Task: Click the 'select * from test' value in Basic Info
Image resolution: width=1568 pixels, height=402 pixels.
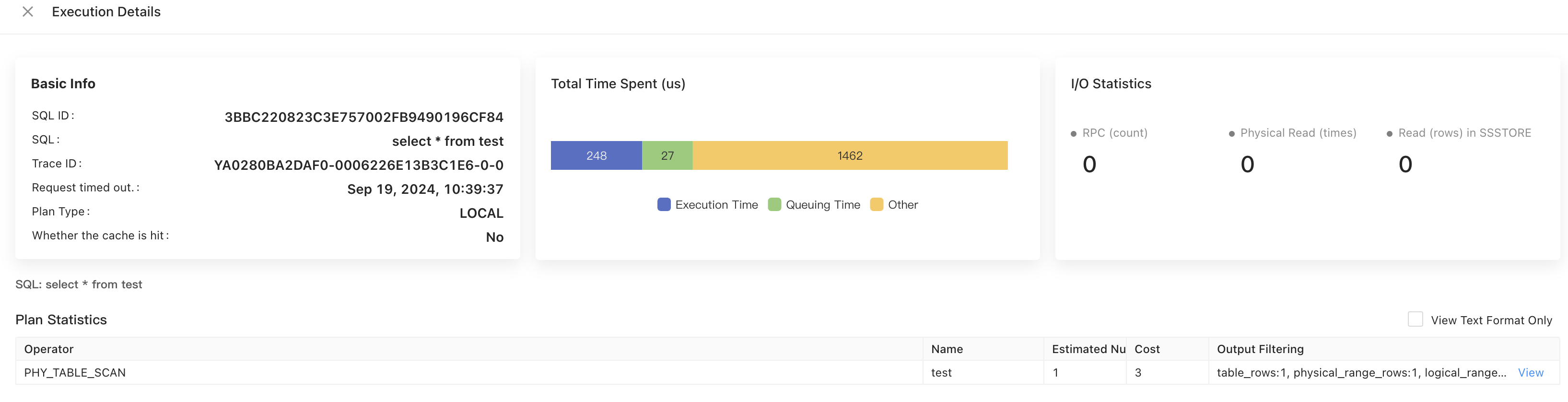Action: point(447,142)
